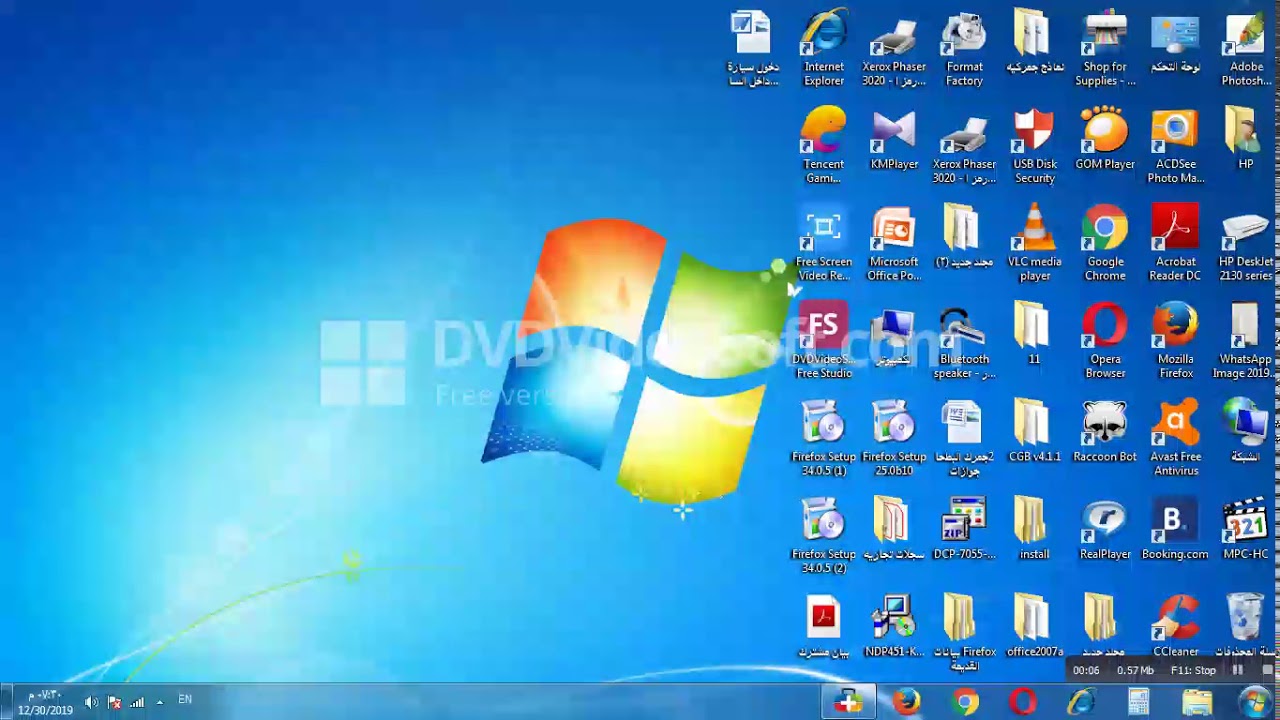Launch Acrobat Reader DC shortcut

point(1175,244)
